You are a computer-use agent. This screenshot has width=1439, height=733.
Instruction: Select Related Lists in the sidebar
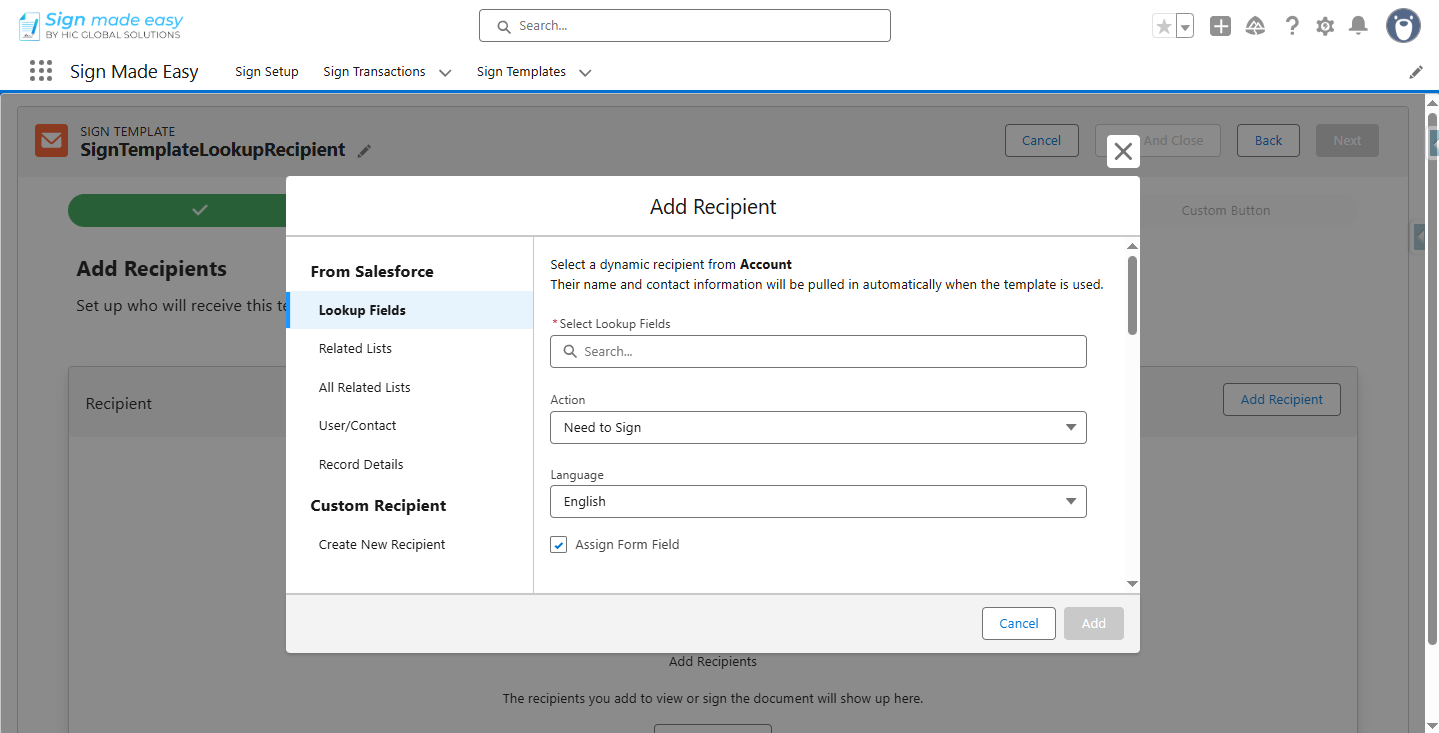[355, 349]
